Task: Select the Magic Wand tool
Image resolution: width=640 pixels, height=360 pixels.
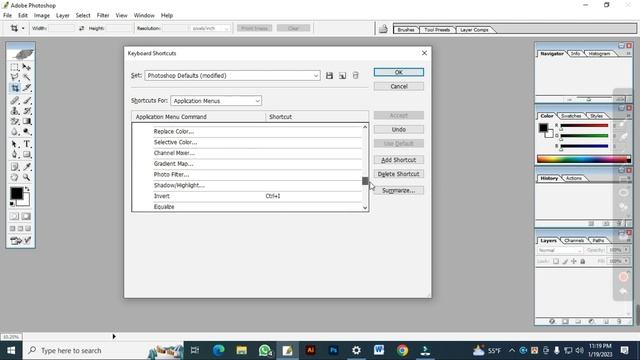Action: (27, 77)
